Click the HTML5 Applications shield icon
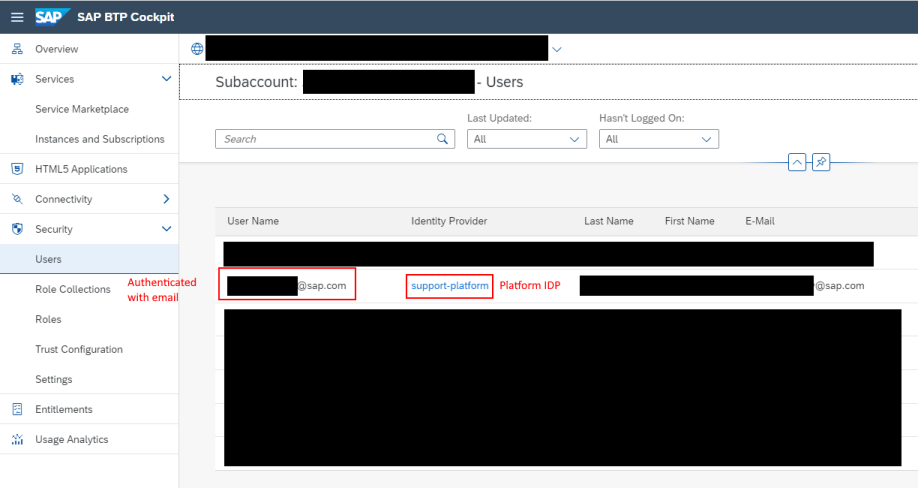This screenshot has width=918, height=488. click(x=18, y=169)
